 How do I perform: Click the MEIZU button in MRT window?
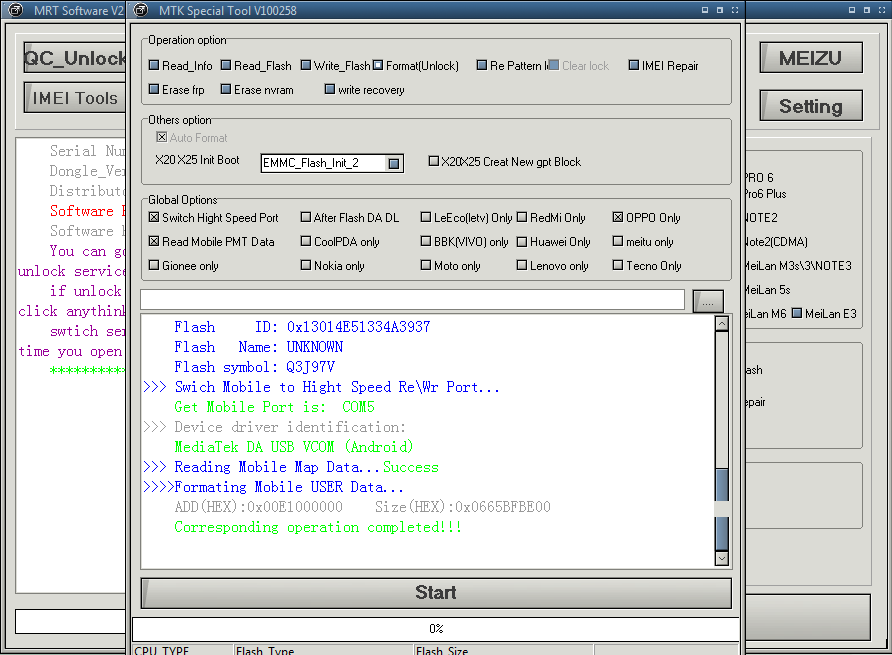pos(811,57)
